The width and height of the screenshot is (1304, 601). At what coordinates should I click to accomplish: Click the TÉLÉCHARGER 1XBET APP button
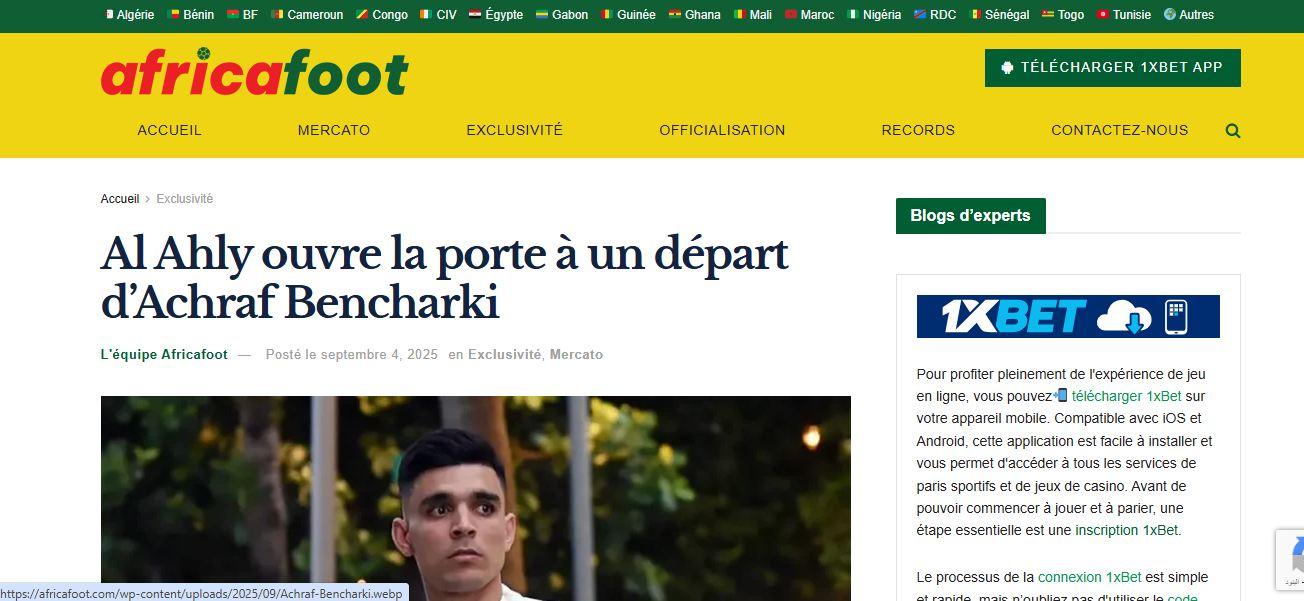pyautogui.click(x=1113, y=68)
